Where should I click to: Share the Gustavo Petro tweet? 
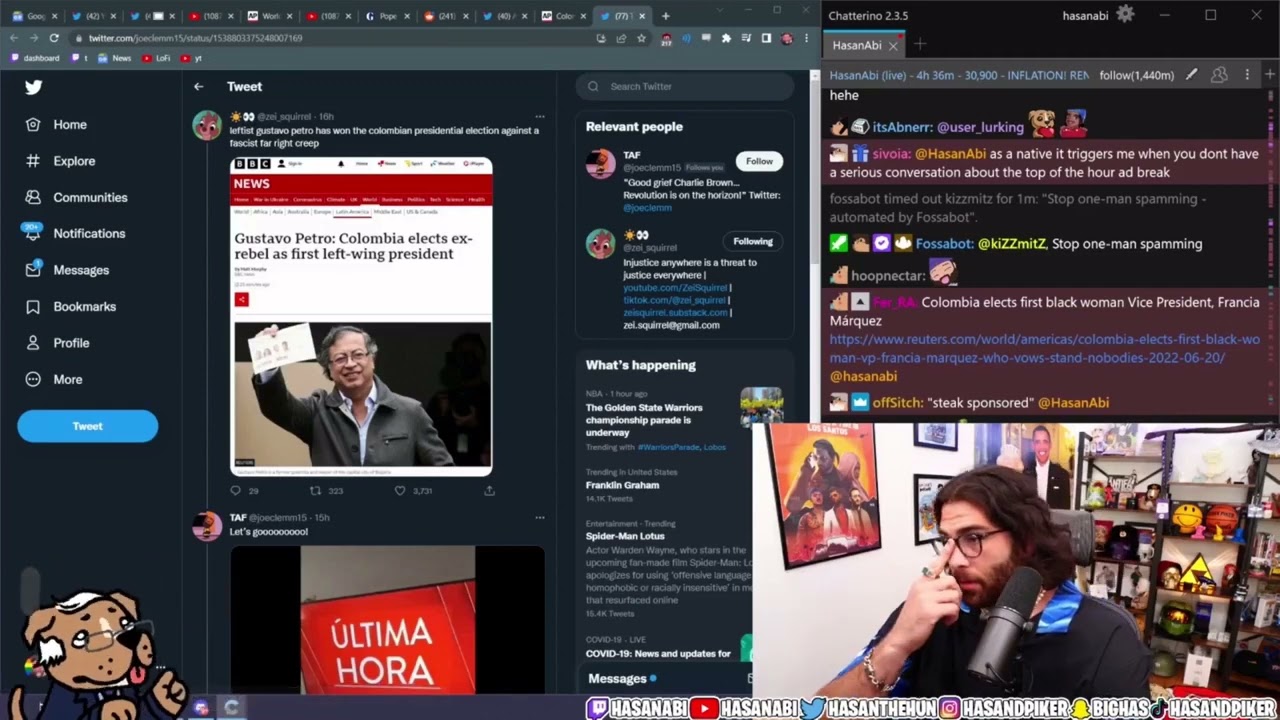pyautogui.click(x=489, y=491)
